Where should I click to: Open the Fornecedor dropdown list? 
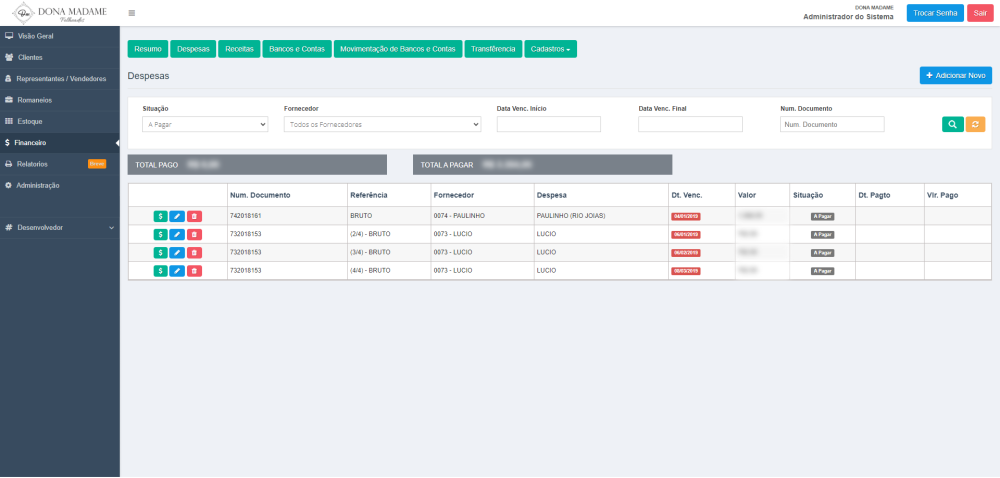382,125
